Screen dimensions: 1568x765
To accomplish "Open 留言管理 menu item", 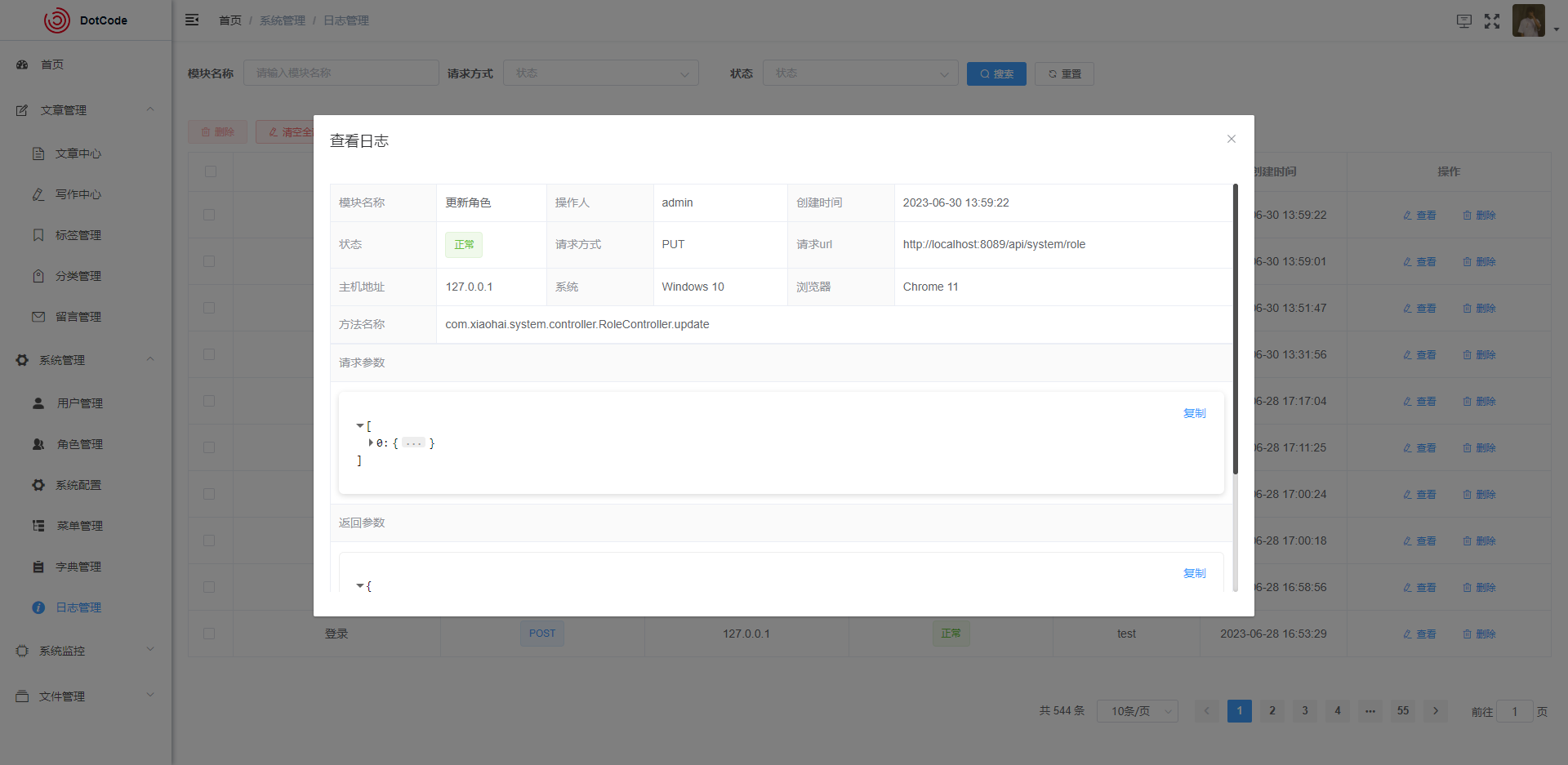I will [x=86, y=317].
